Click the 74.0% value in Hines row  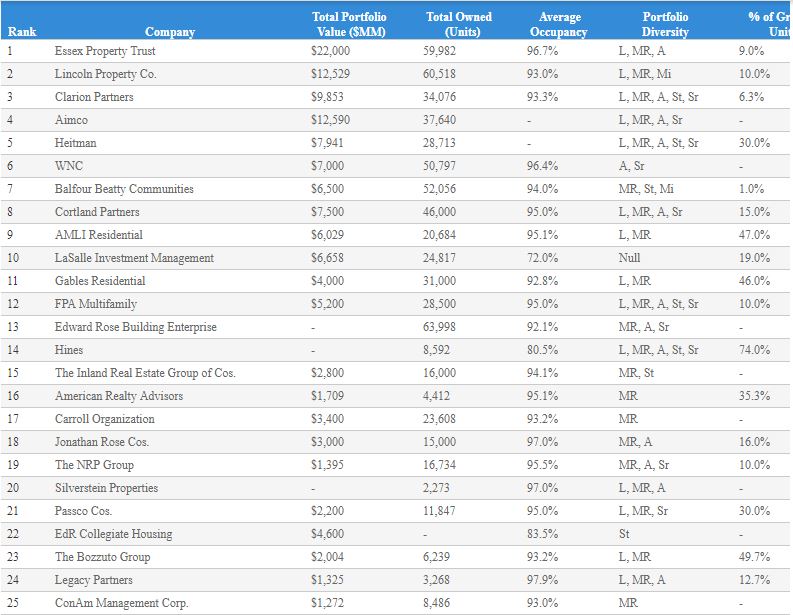click(x=755, y=350)
